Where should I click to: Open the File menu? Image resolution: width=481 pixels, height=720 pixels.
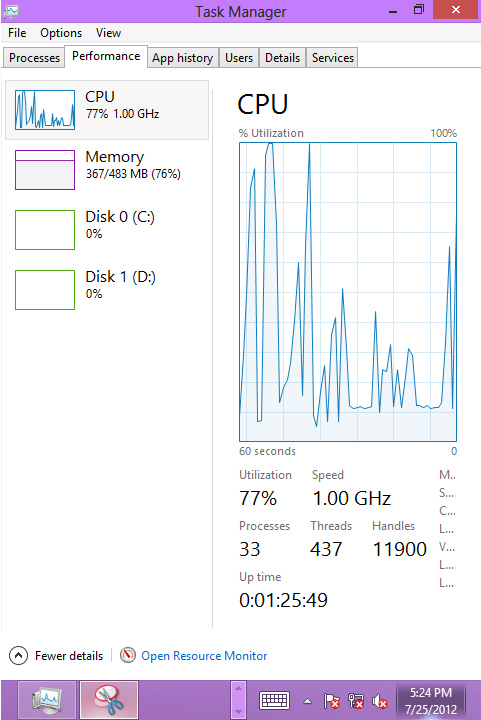[17, 33]
